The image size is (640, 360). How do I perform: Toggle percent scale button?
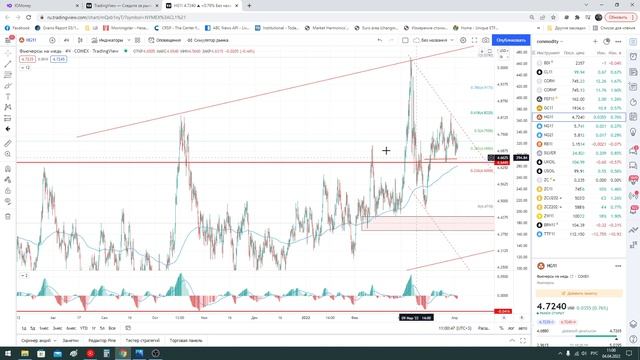(x=501, y=328)
